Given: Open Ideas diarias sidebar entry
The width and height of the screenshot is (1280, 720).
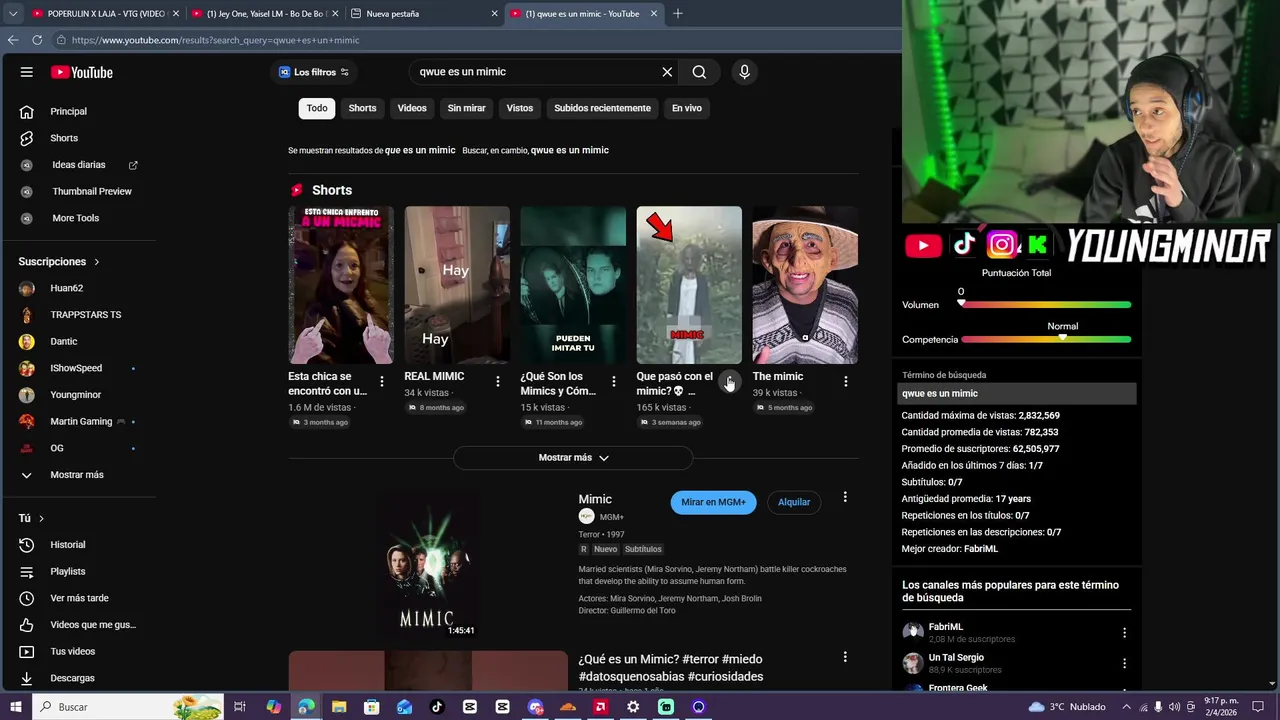Looking at the screenshot, I should 78,165.
